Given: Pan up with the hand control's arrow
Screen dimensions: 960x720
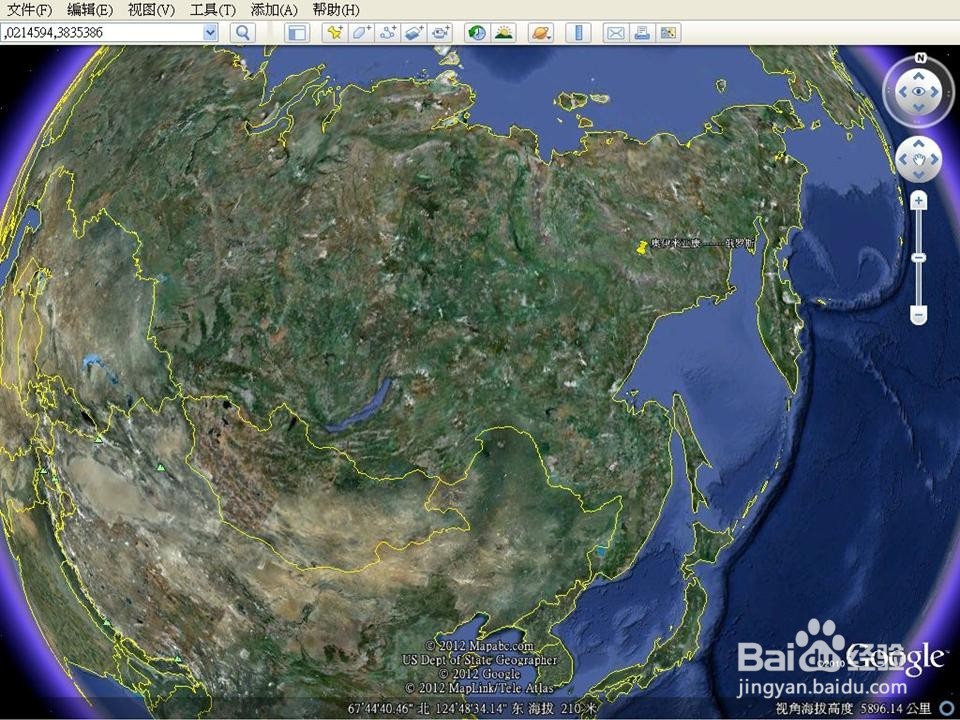Looking at the screenshot, I should pos(919,143).
